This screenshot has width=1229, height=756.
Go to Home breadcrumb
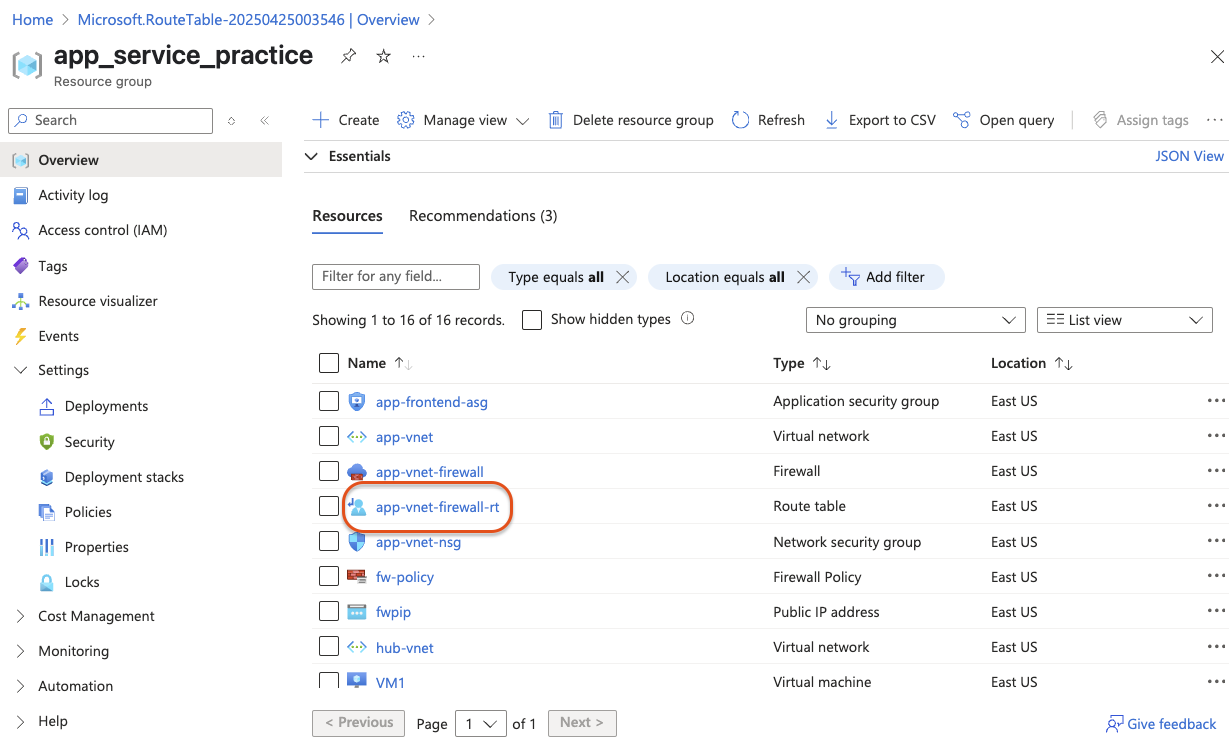pyautogui.click(x=33, y=19)
